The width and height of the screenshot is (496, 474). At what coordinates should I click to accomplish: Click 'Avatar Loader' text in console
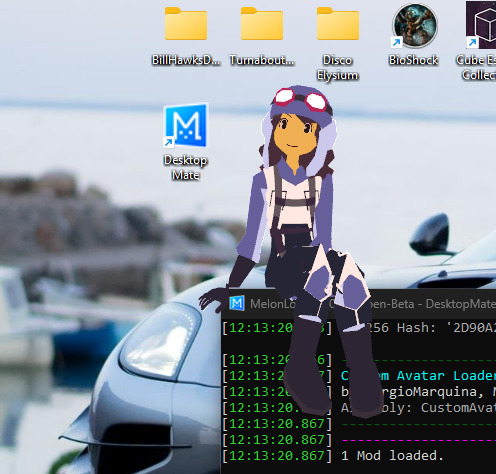tap(446, 376)
